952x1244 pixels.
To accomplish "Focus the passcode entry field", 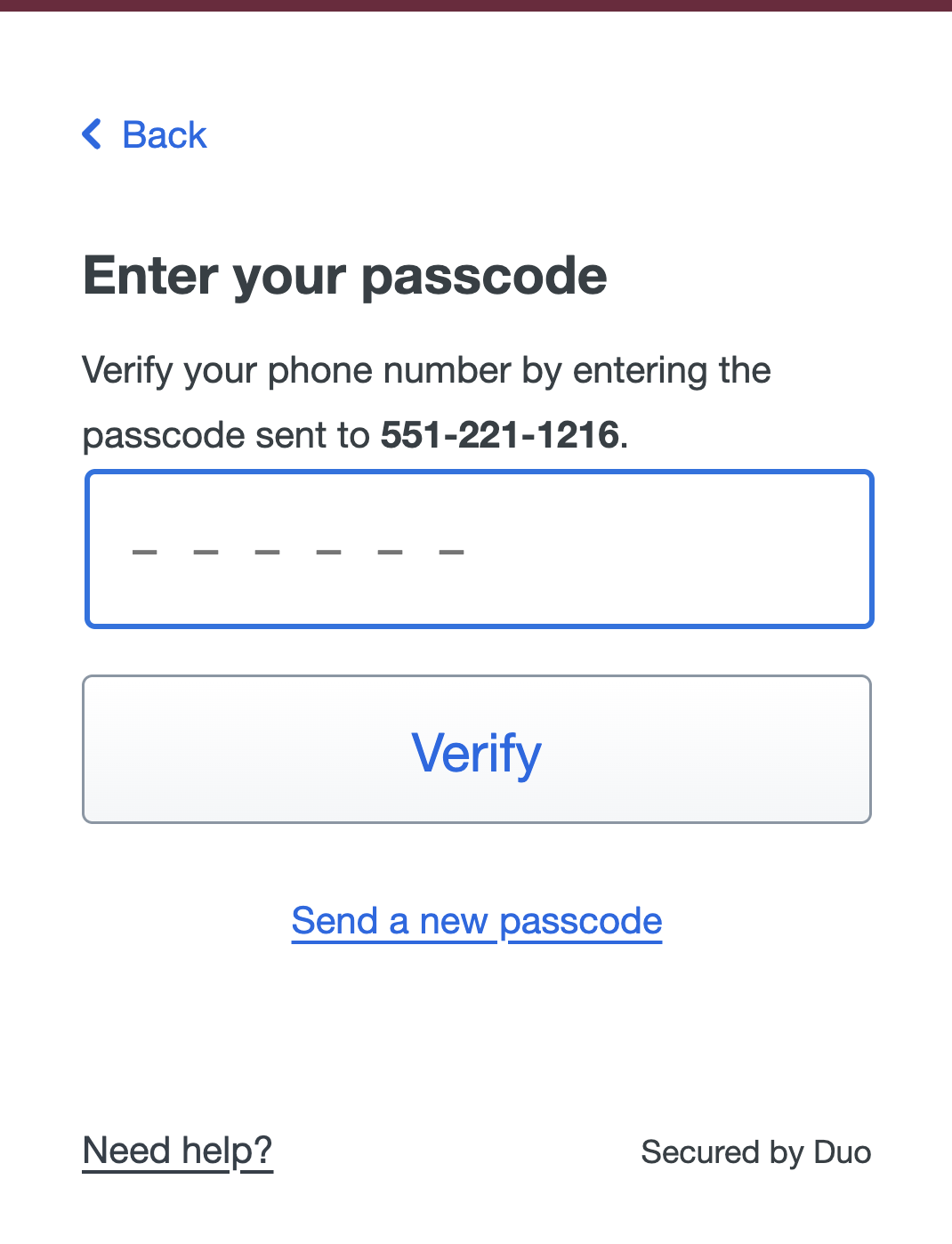I will pyautogui.click(x=479, y=549).
